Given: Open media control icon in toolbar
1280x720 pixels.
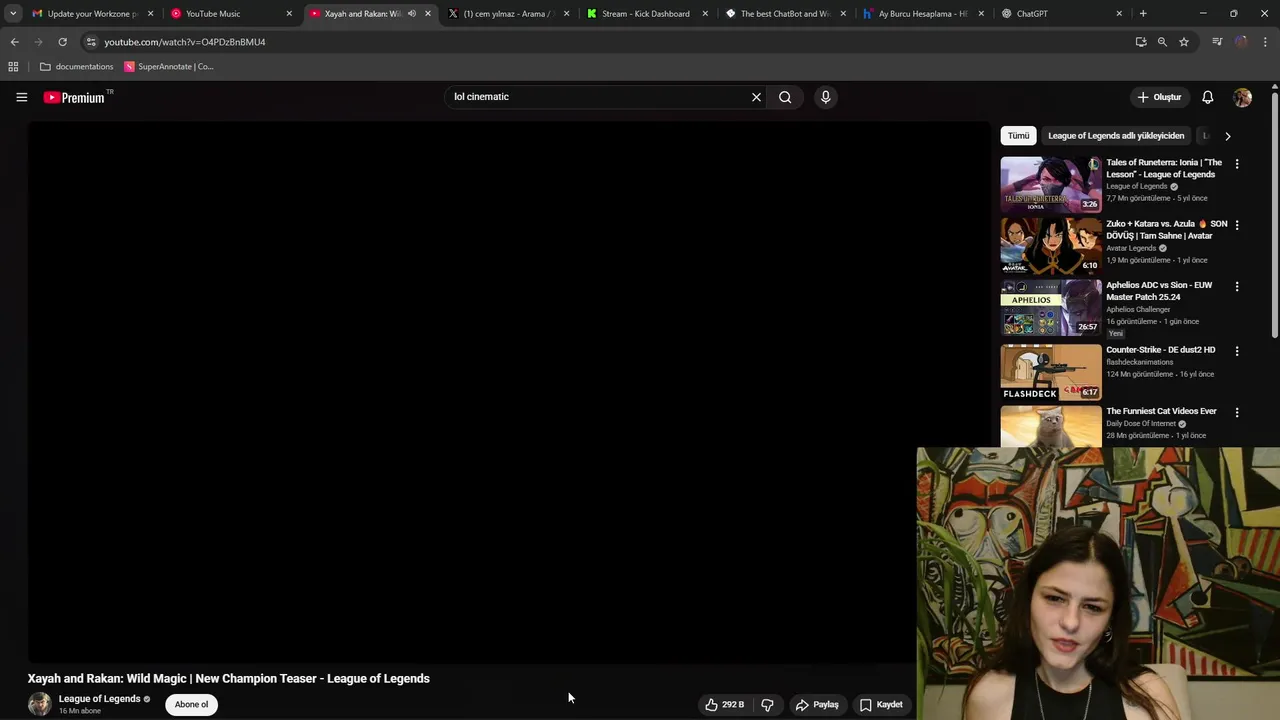Looking at the screenshot, I should [x=1217, y=42].
